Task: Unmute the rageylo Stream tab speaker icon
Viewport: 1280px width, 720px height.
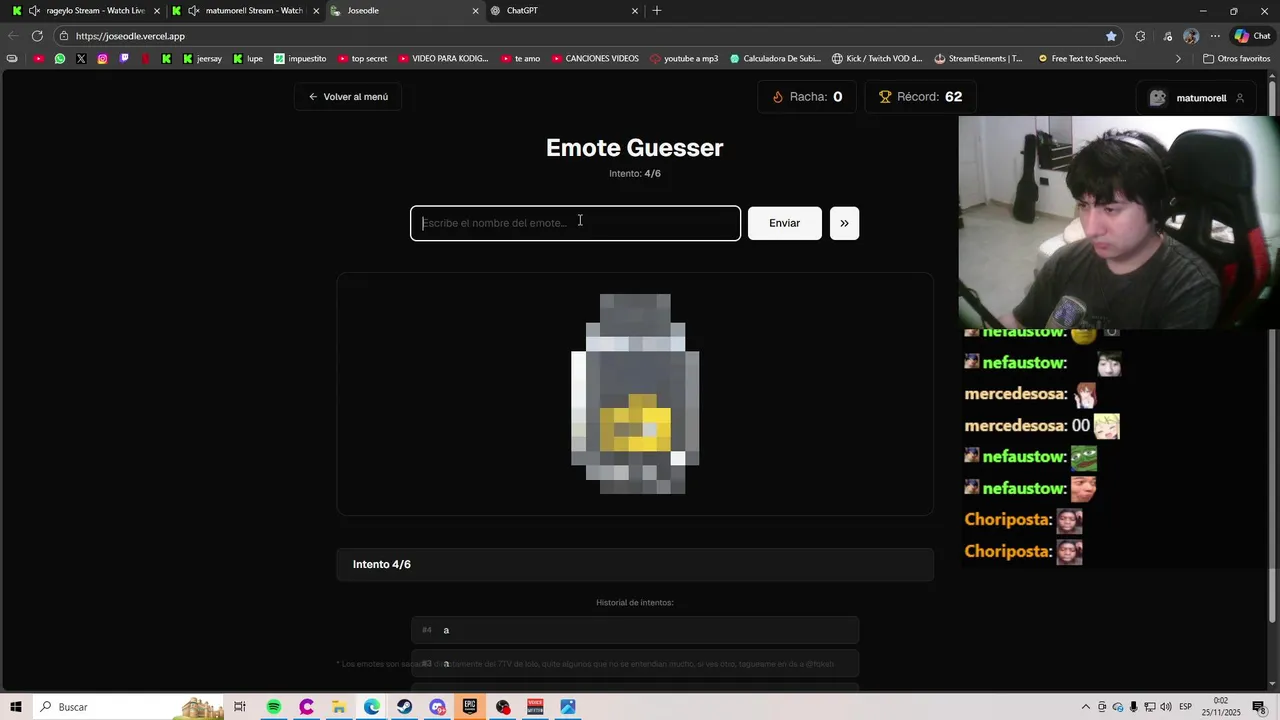Action: [34, 11]
